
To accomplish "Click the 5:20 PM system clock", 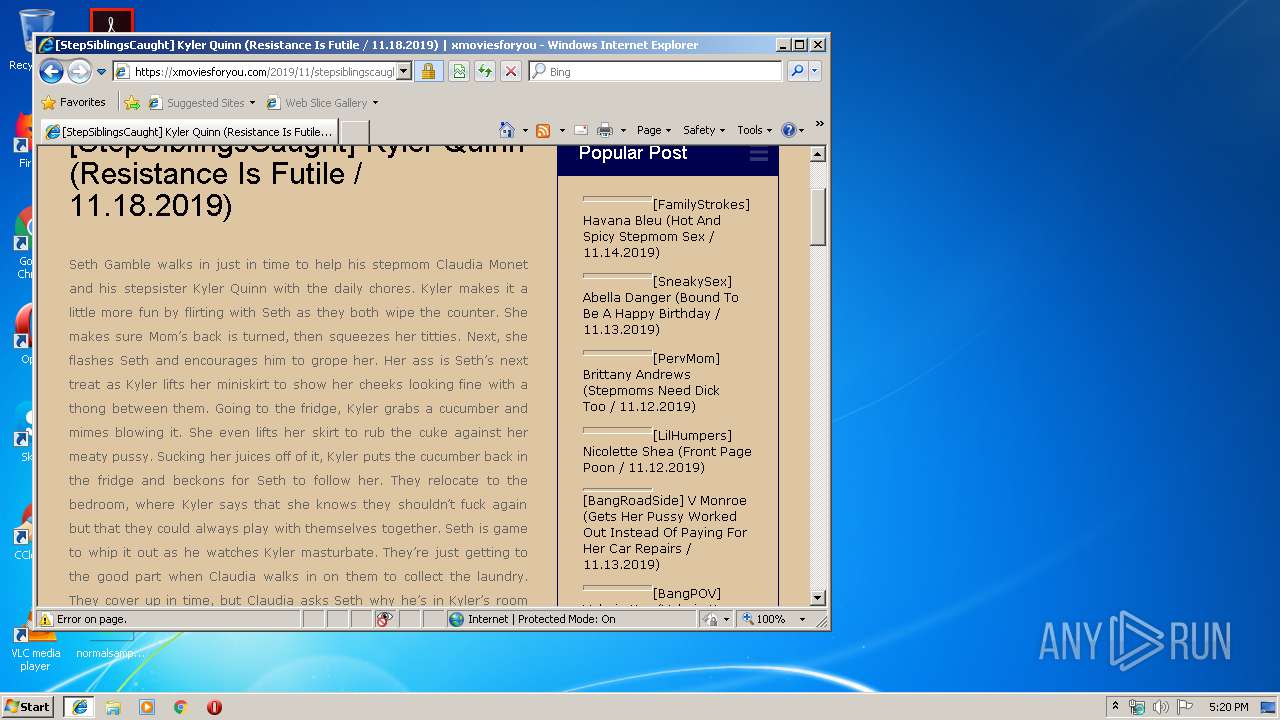I will [x=1228, y=707].
